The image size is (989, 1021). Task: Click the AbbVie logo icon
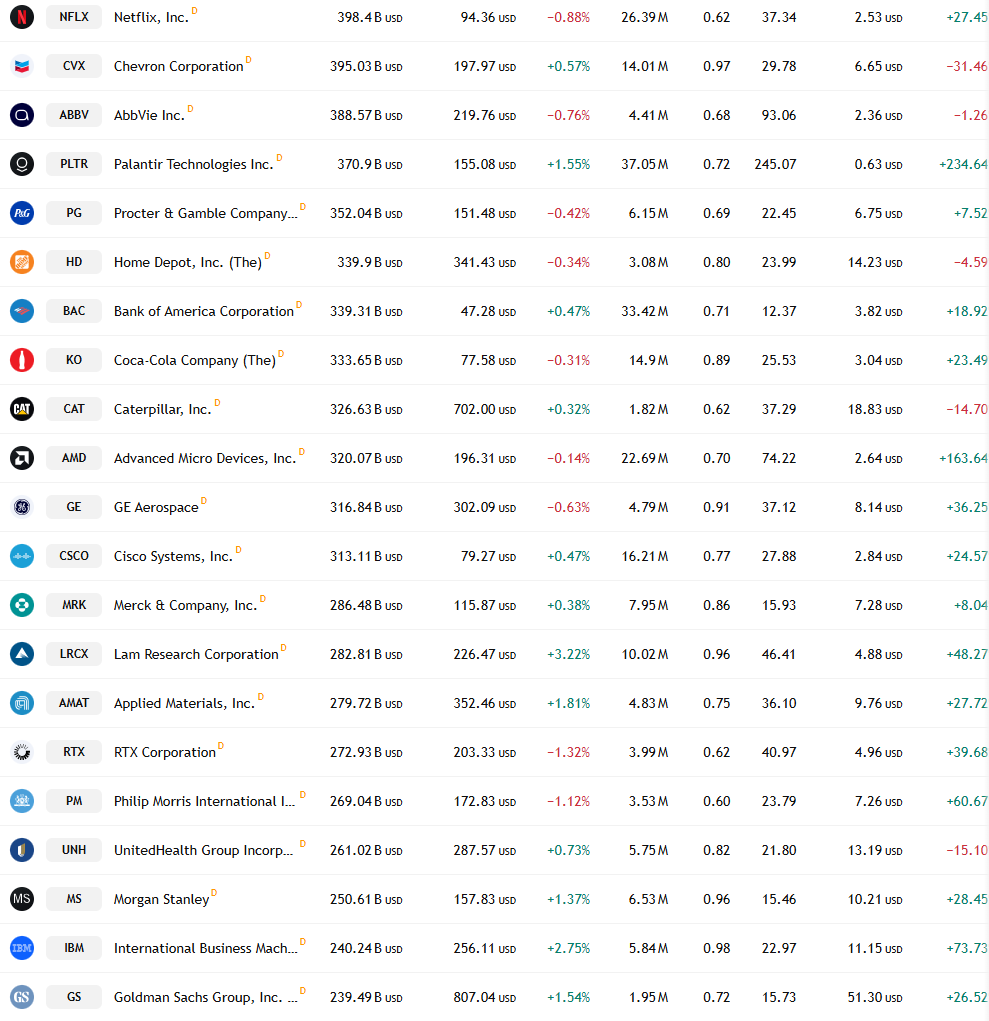[x=21, y=115]
